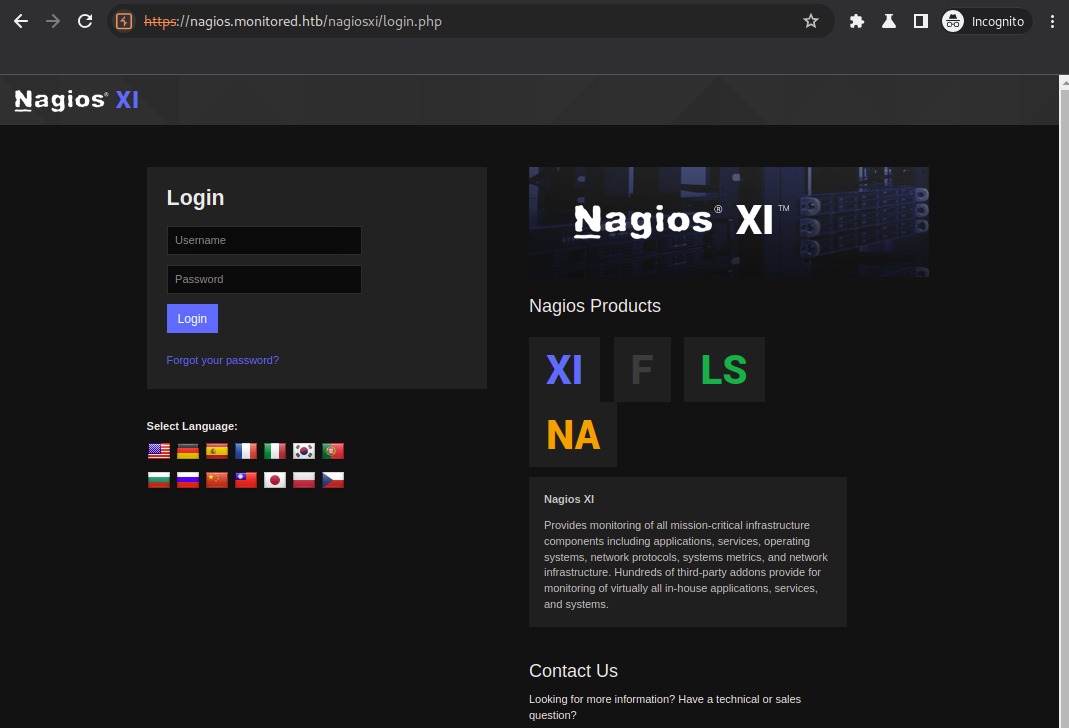Switch language using the US flag
Viewport: 1069px width, 728px height.
pyautogui.click(x=158, y=450)
